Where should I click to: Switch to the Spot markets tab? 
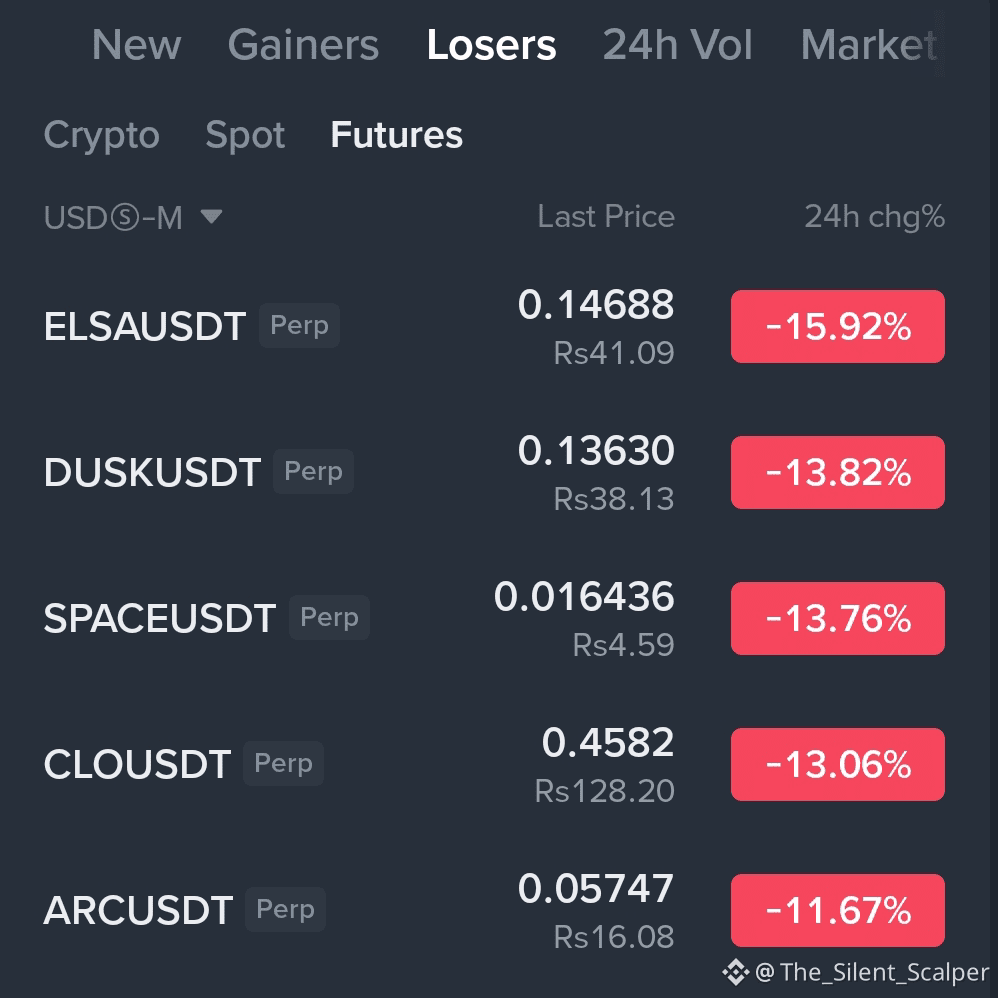coord(245,135)
